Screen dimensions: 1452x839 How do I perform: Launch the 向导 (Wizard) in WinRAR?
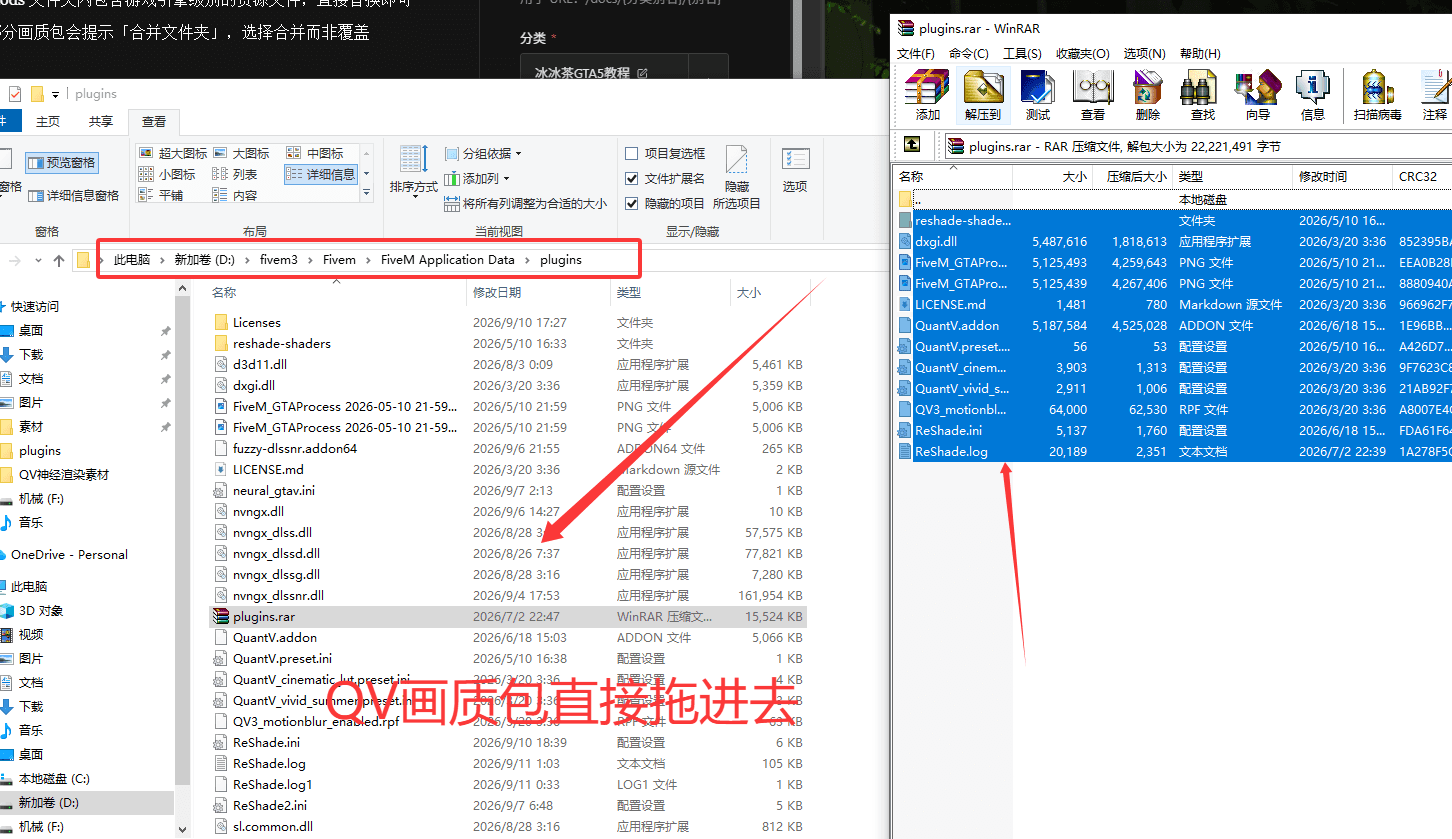1258,96
